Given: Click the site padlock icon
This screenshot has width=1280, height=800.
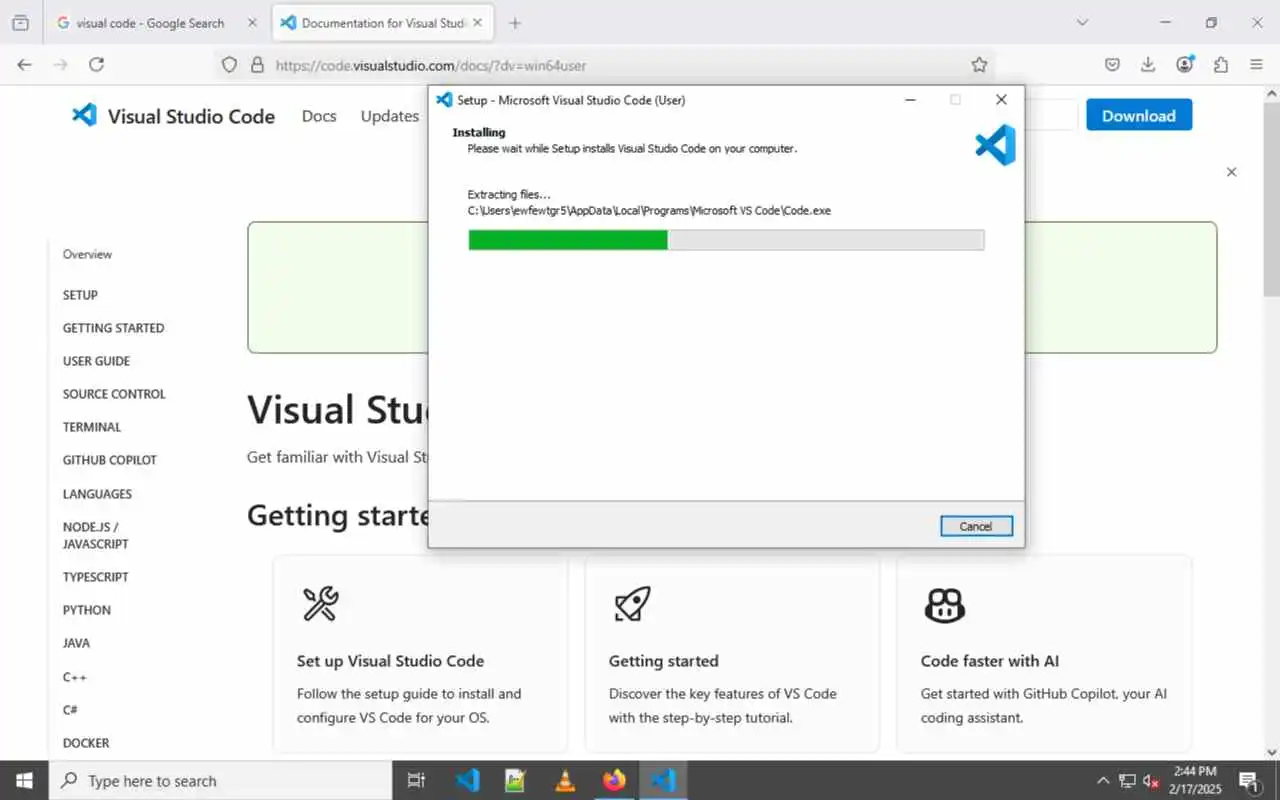Looking at the screenshot, I should click(x=257, y=65).
